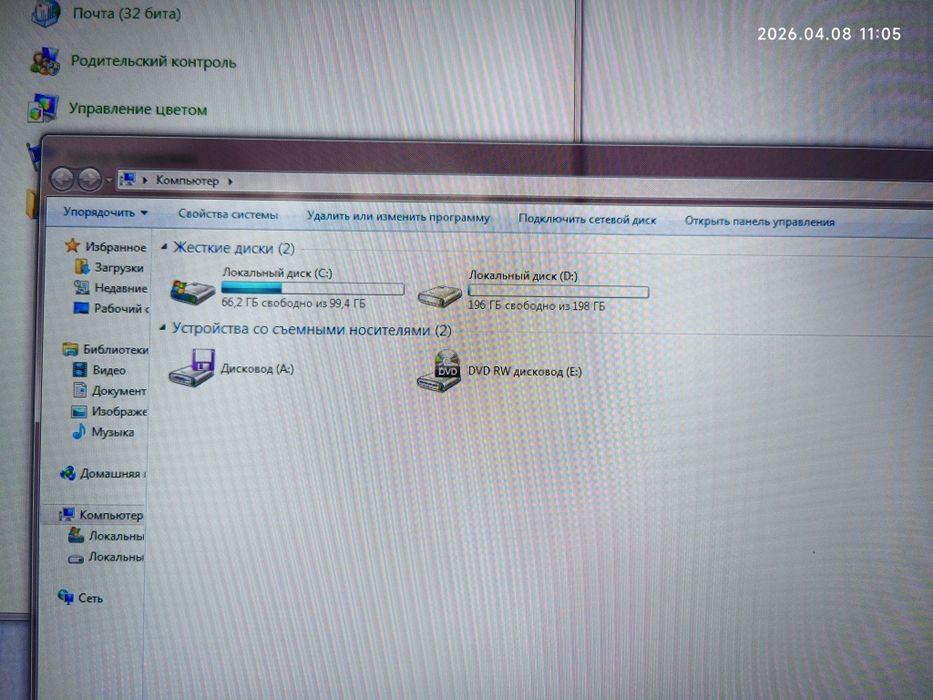
Task: Select the Local Disk (C:) drive icon
Action: (192, 292)
